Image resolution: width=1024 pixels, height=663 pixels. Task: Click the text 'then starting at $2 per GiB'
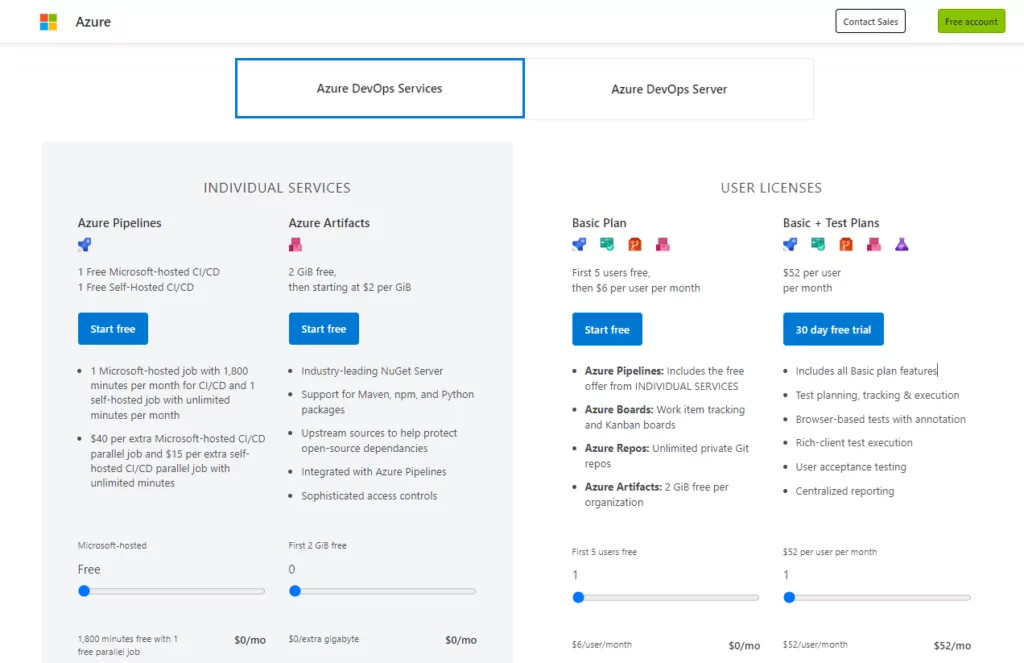point(350,287)
